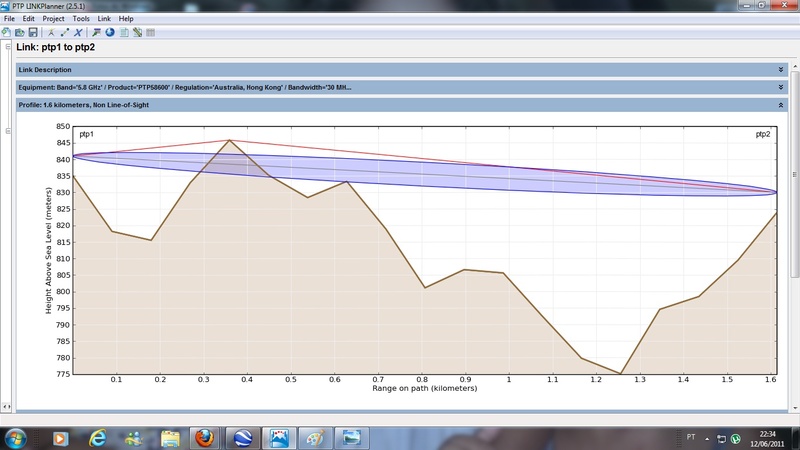Click the terrain peak near 0.35 km

(229, 140)
